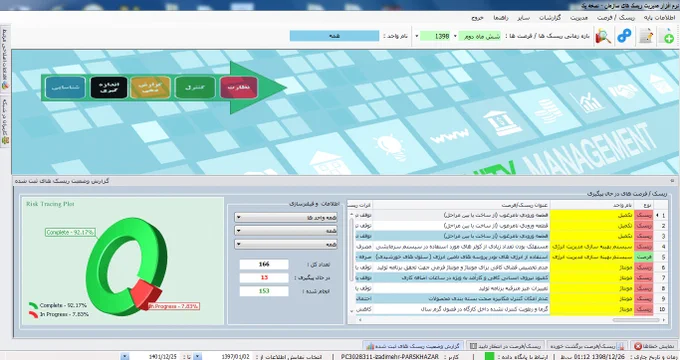The image size is (680, 360).
Task: Click the green کنترل stage button on arrow
Action: 195,87
